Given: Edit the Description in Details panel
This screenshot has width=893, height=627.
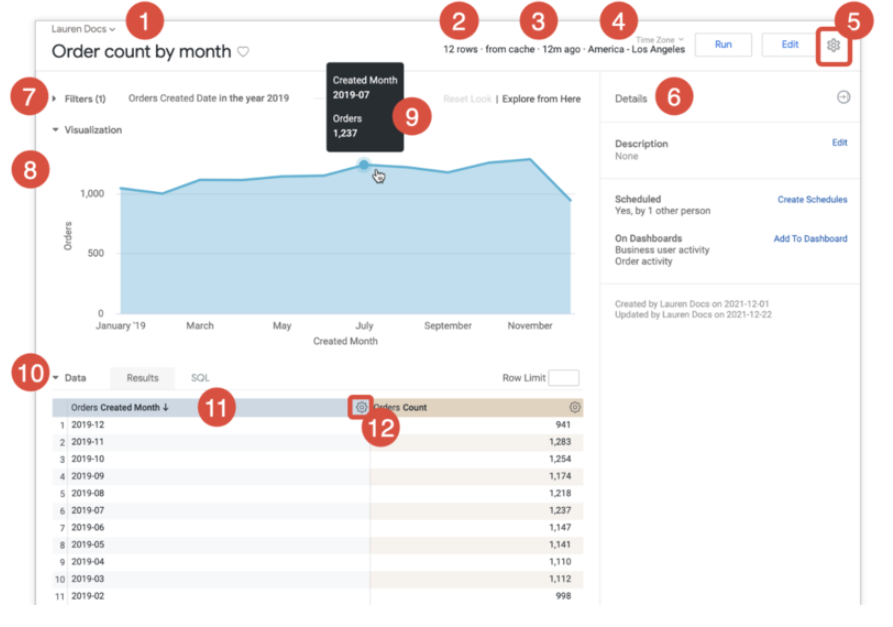Looking at the screenshot, I should point(839,142).
